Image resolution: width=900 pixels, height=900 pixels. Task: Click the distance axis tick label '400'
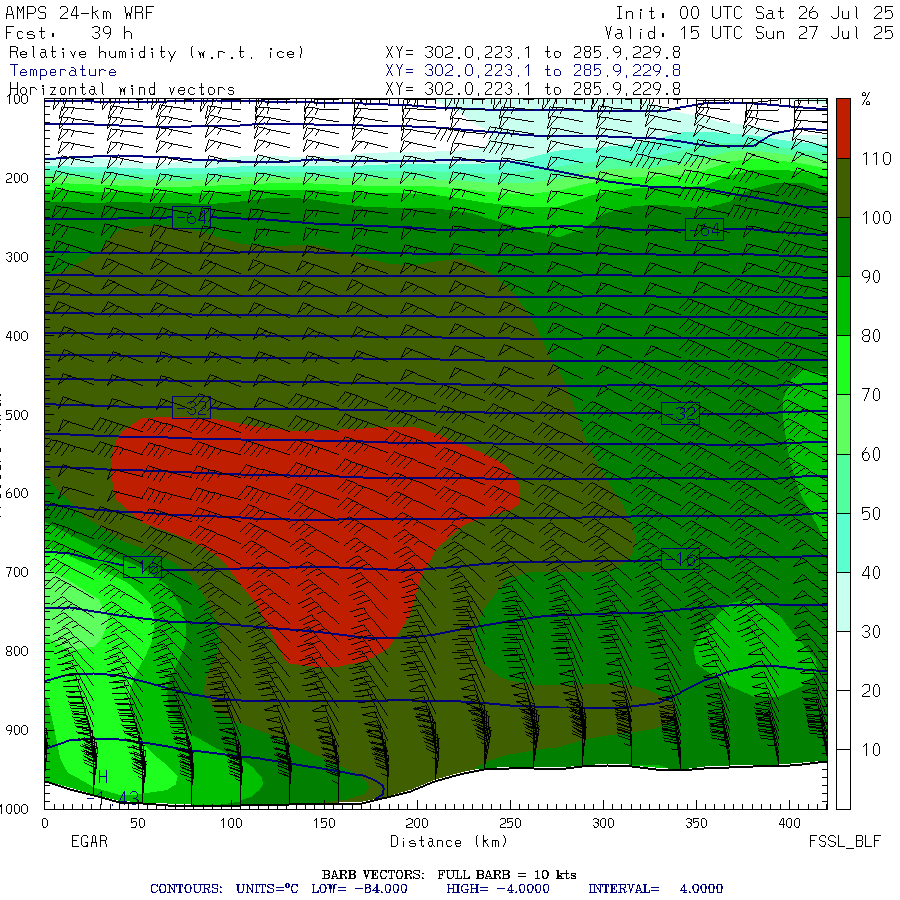pos(789,824)
